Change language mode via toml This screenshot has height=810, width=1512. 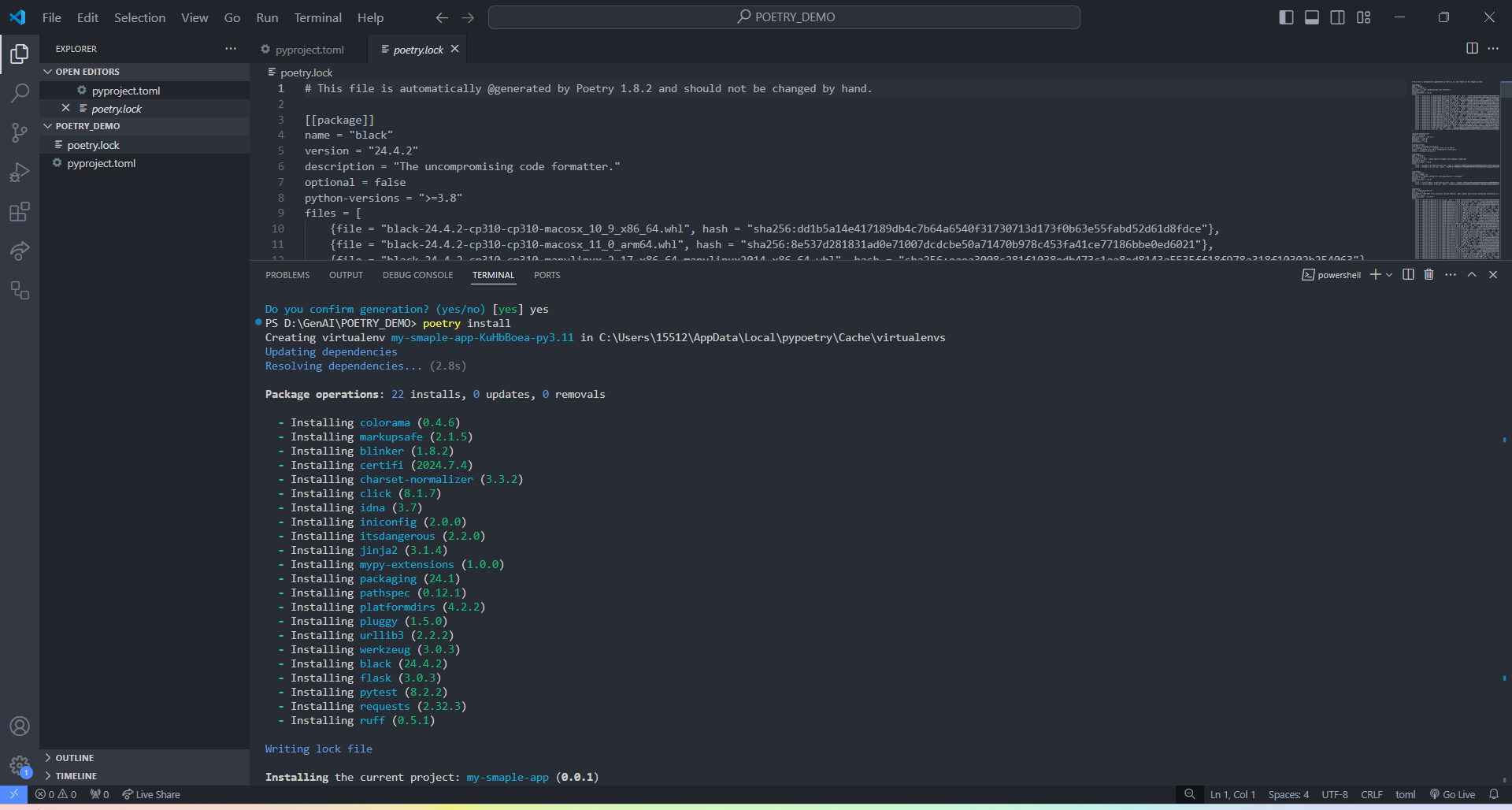point(1406,794)
